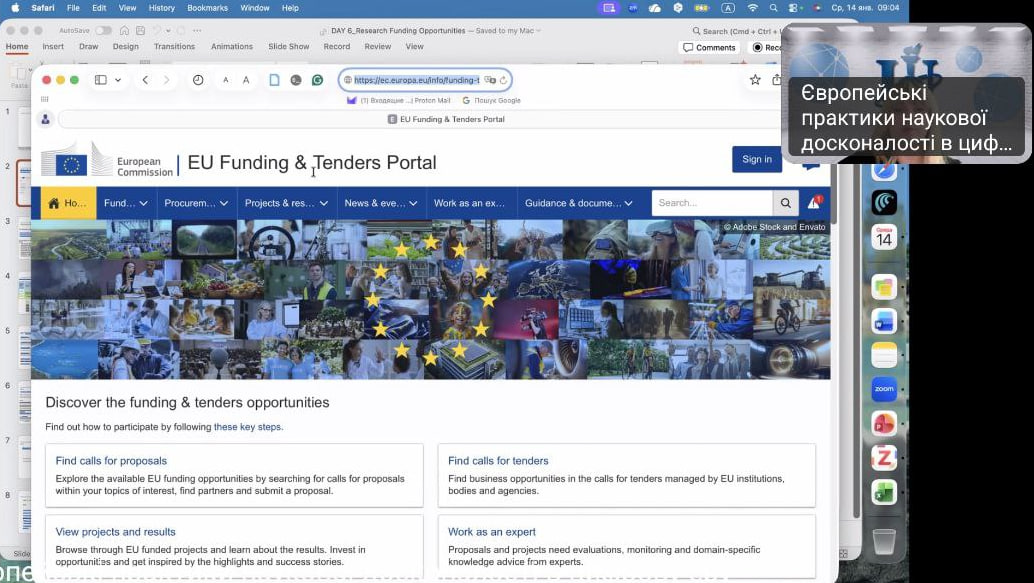Click the portal Search input field
Viewport: 1034px width, 583px height.
click(712, 203)
